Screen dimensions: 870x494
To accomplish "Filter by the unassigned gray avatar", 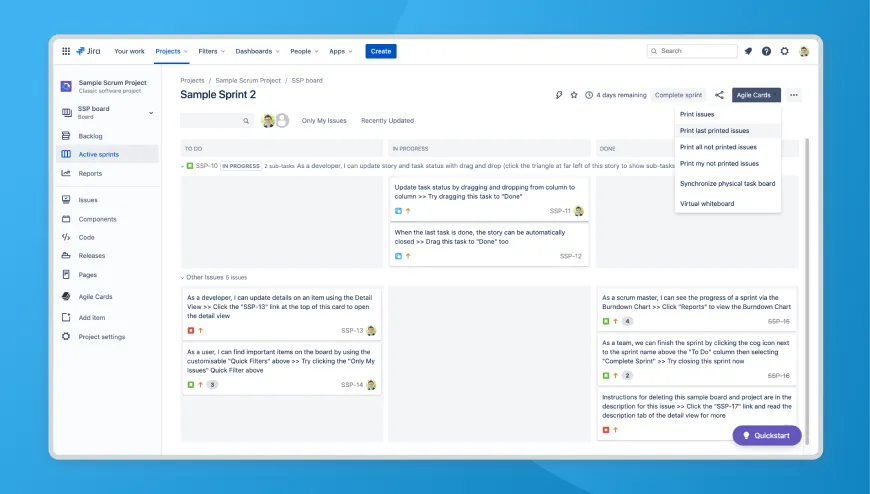I will (283, 121).
